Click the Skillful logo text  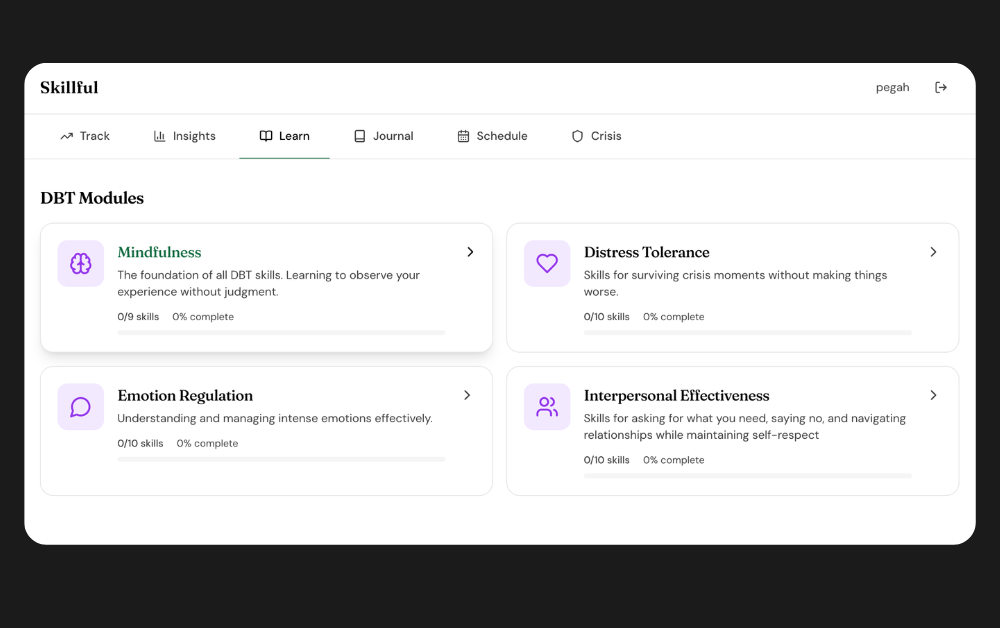(x=69, y=87)
